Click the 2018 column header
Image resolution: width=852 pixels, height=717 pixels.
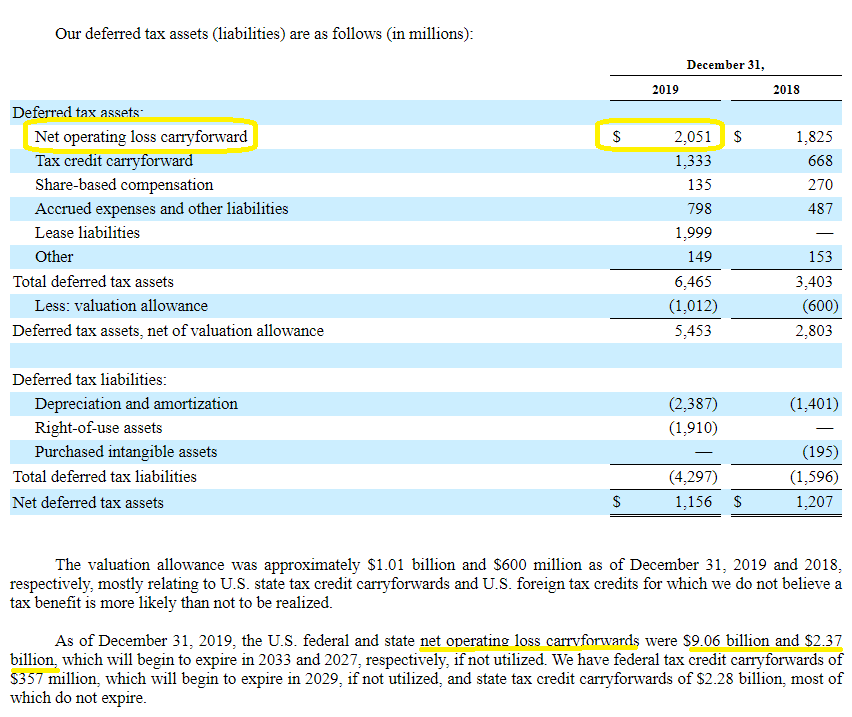click(x=786, y=89)
